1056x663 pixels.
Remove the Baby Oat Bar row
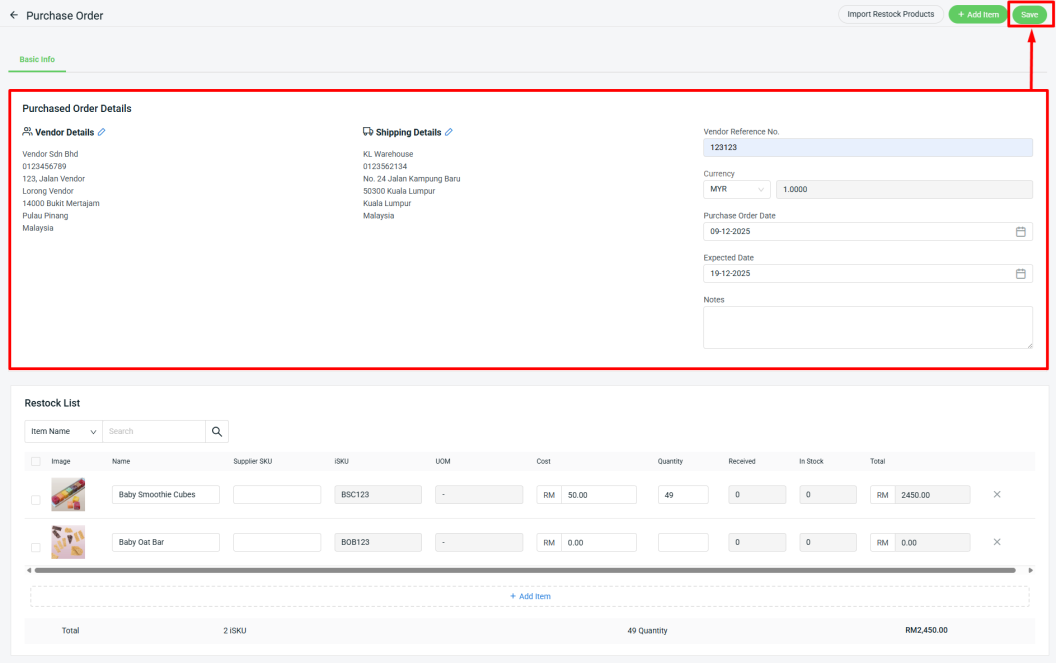[x=996, y=542]
